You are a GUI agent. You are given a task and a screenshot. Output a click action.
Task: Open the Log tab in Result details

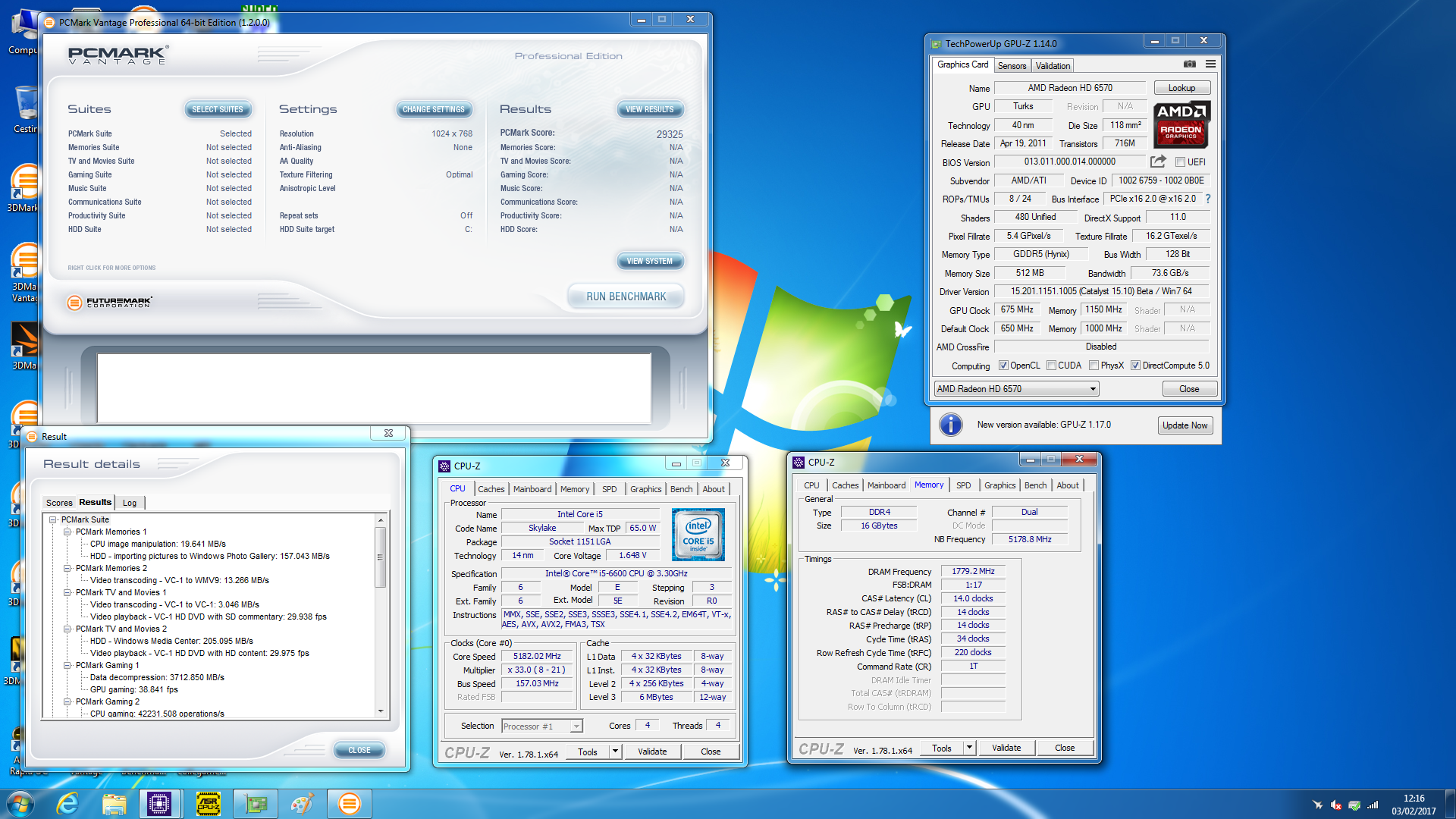pos(130,503)
